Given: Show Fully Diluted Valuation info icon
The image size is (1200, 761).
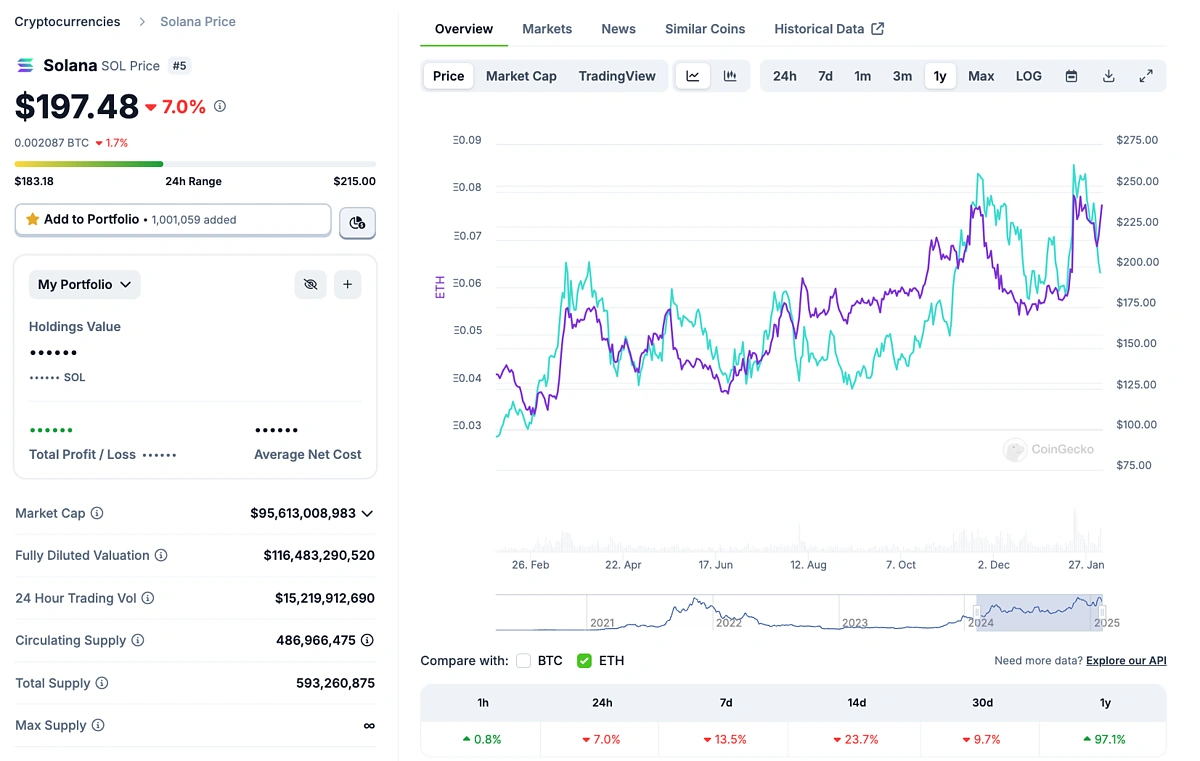Looking at the screenshot, I should tap(161, 555).
